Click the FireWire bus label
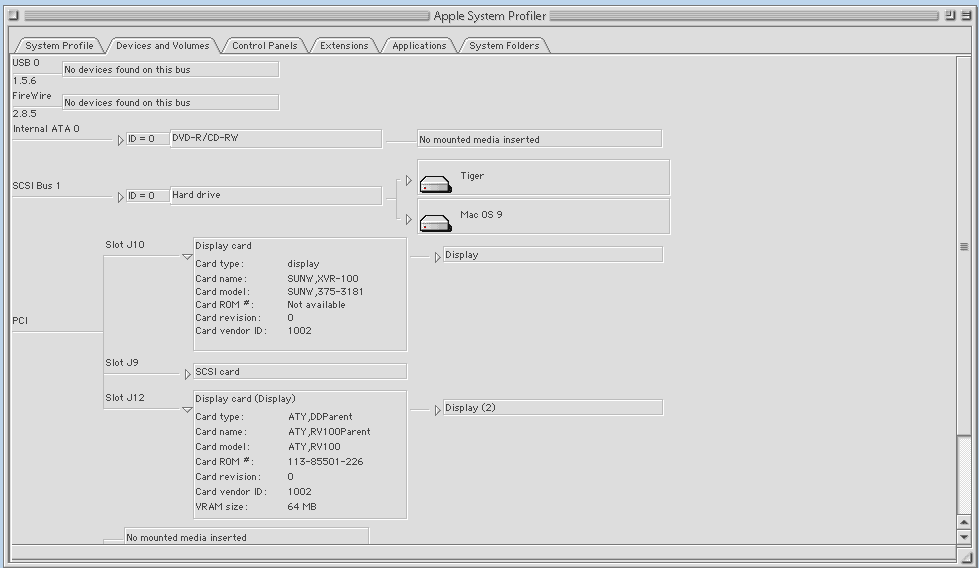 tap(32, 95)
